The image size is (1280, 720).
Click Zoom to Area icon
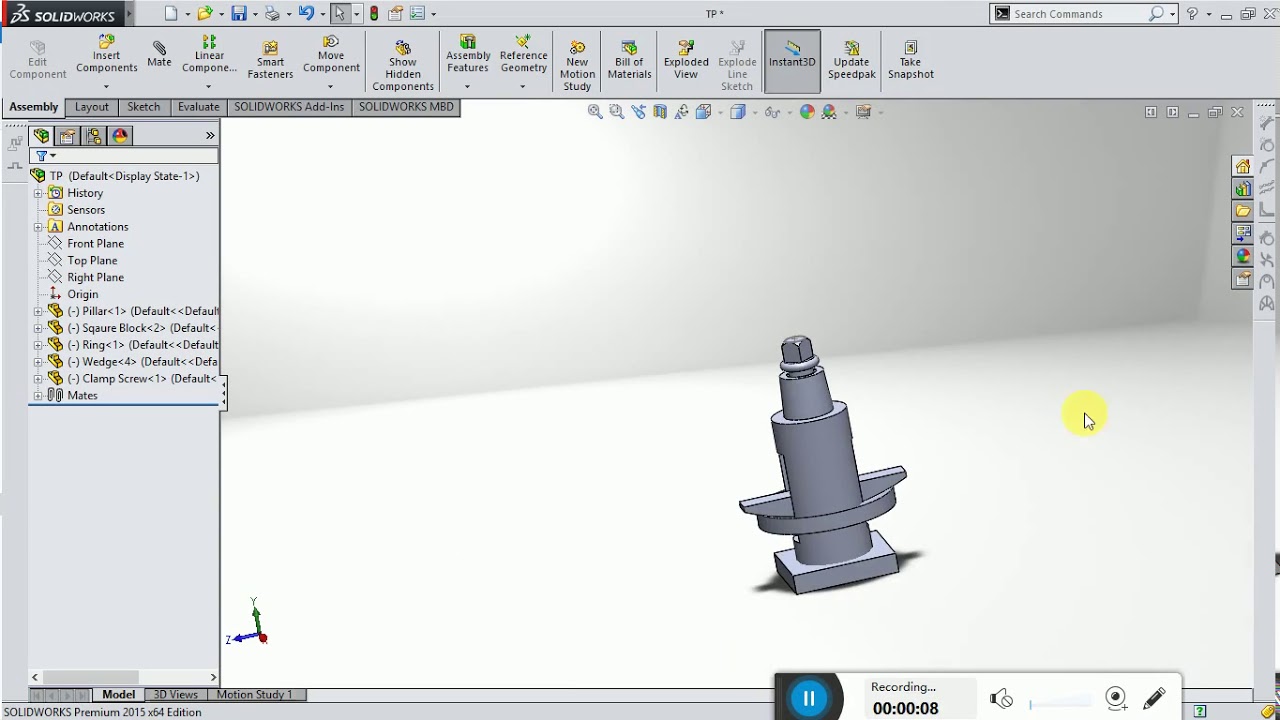coord(616,112)
